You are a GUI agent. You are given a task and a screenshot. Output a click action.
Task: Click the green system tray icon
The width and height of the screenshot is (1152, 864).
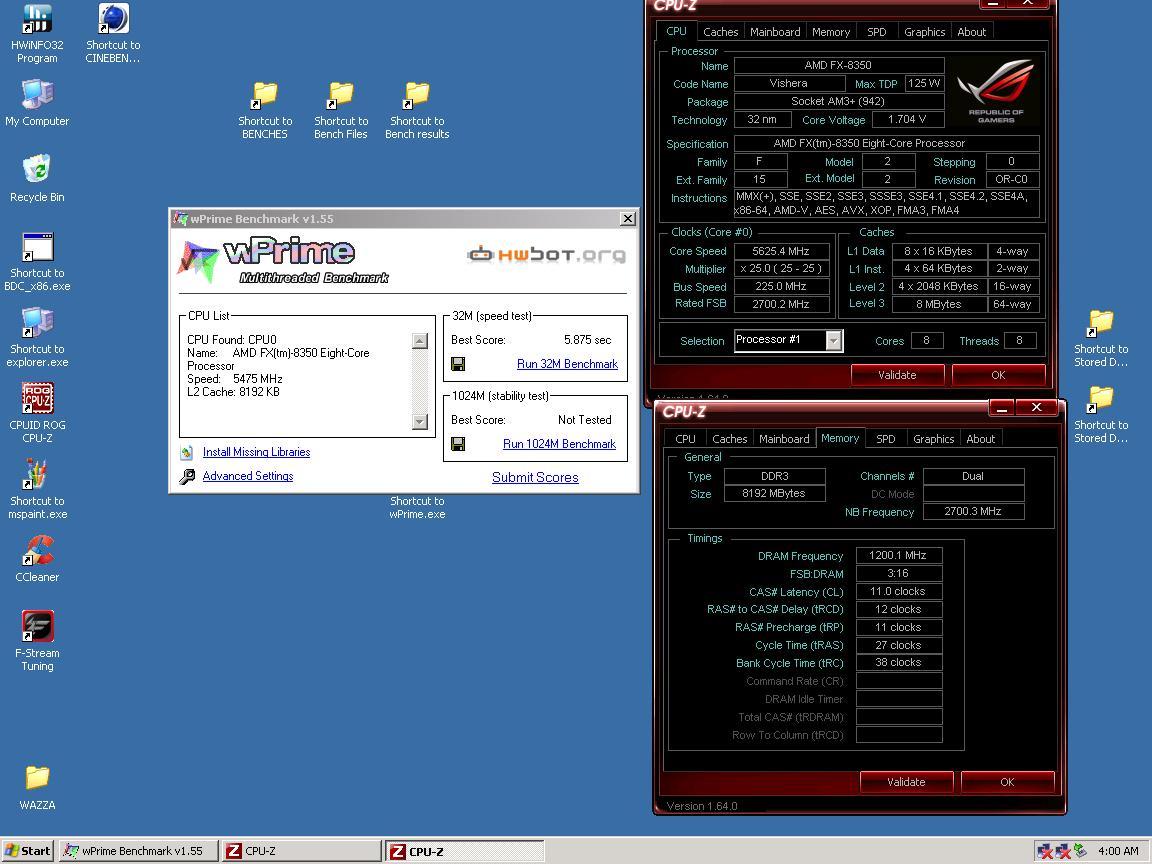pos(1079,851)
